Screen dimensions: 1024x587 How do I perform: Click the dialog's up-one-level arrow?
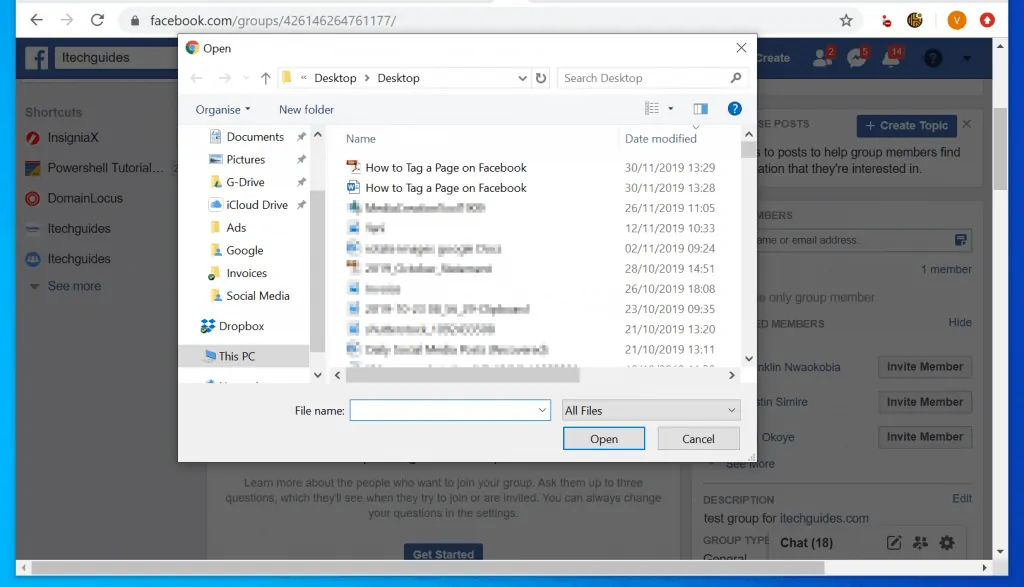pos(265,78)
